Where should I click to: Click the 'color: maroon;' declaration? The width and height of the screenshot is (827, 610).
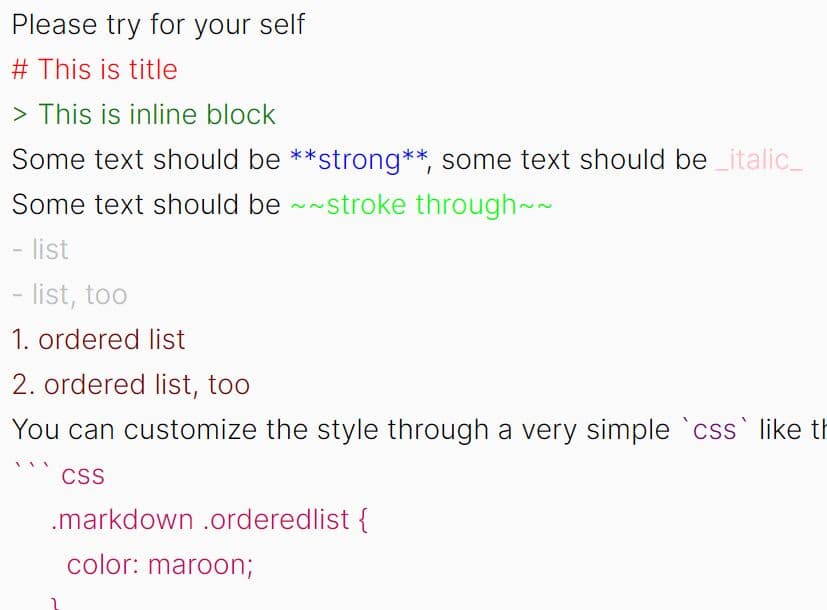click(160, 565)
